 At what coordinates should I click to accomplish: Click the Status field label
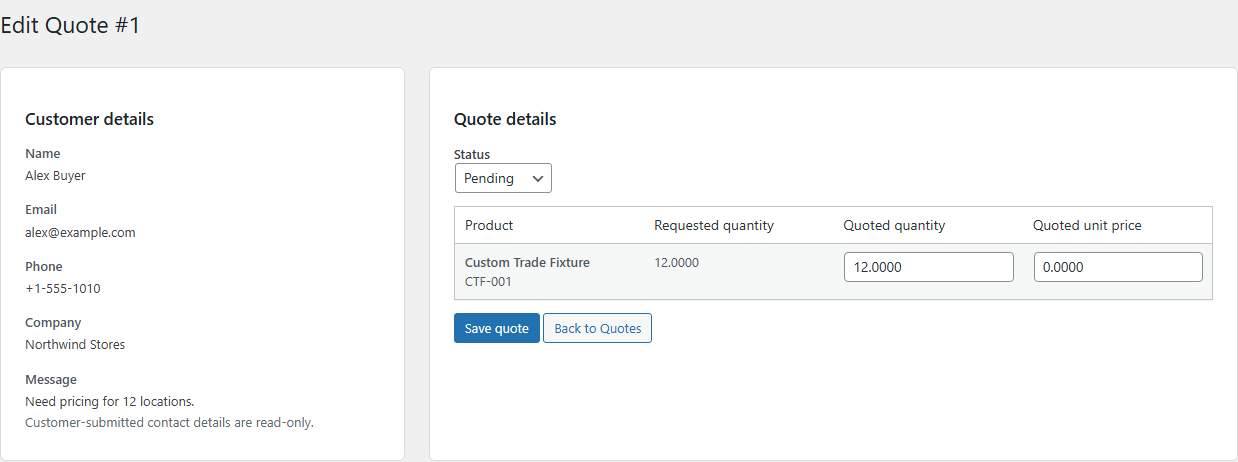[x=472, y=154]
